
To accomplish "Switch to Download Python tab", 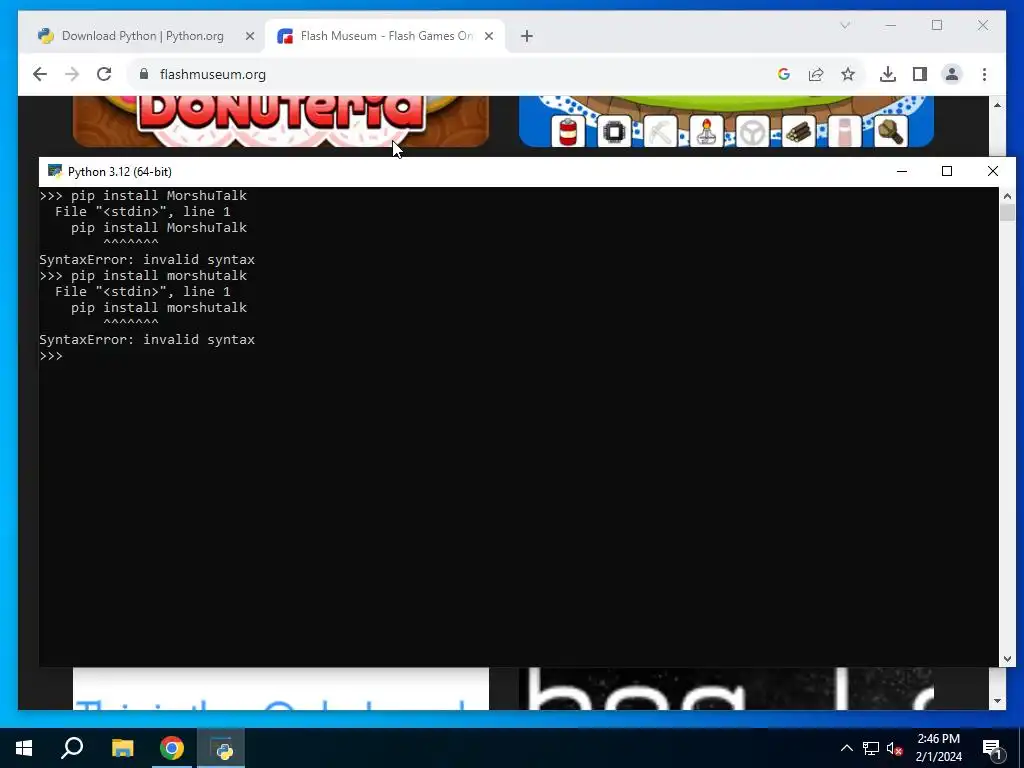I will tap(142, 36).
